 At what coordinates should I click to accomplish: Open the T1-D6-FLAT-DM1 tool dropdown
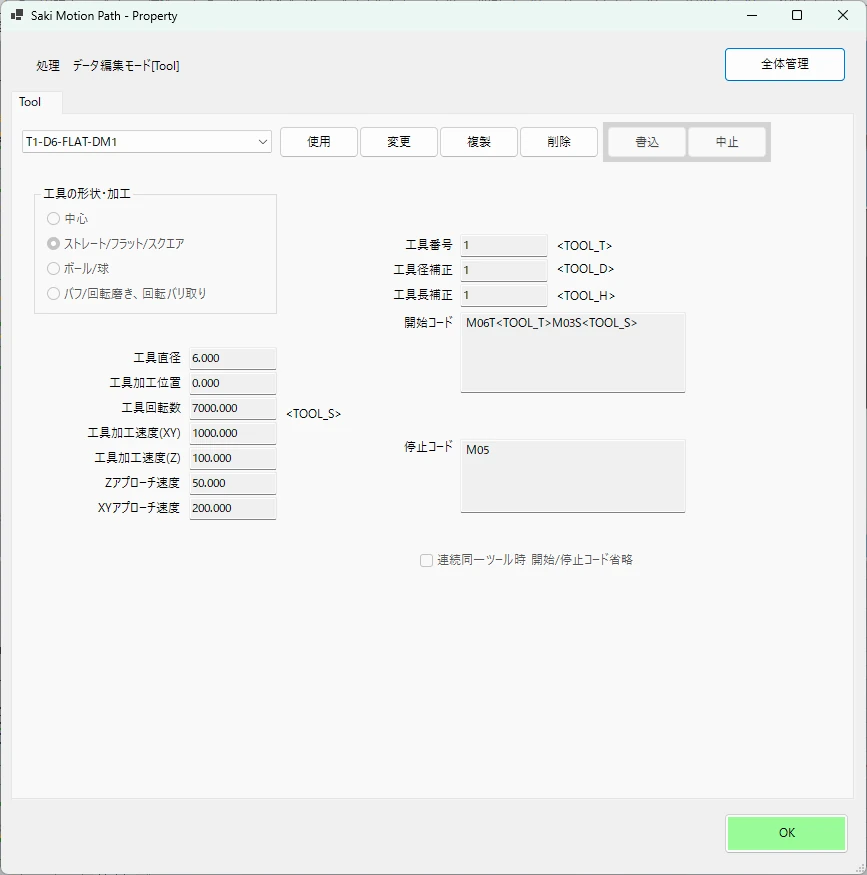(x=147, y=142)
